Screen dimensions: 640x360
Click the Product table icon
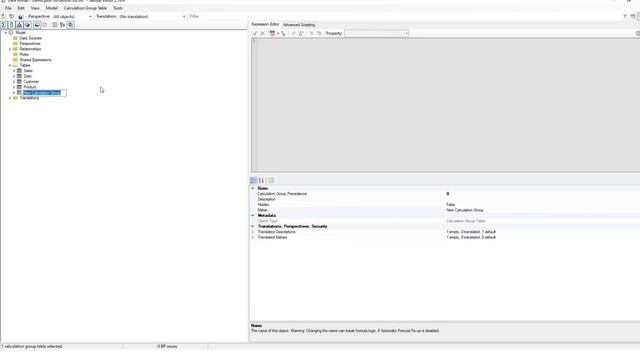(x=19, y=87)
